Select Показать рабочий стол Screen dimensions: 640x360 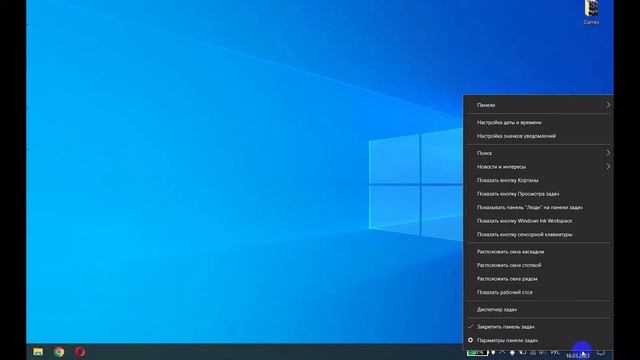(538, 292)
